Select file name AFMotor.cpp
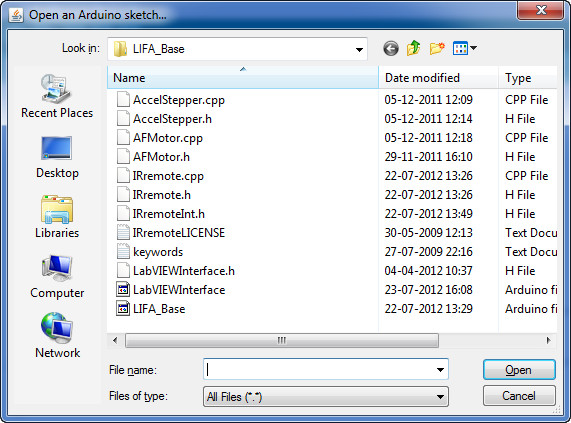The height and width of the screenshot is (423, 571). click(168, 138)
